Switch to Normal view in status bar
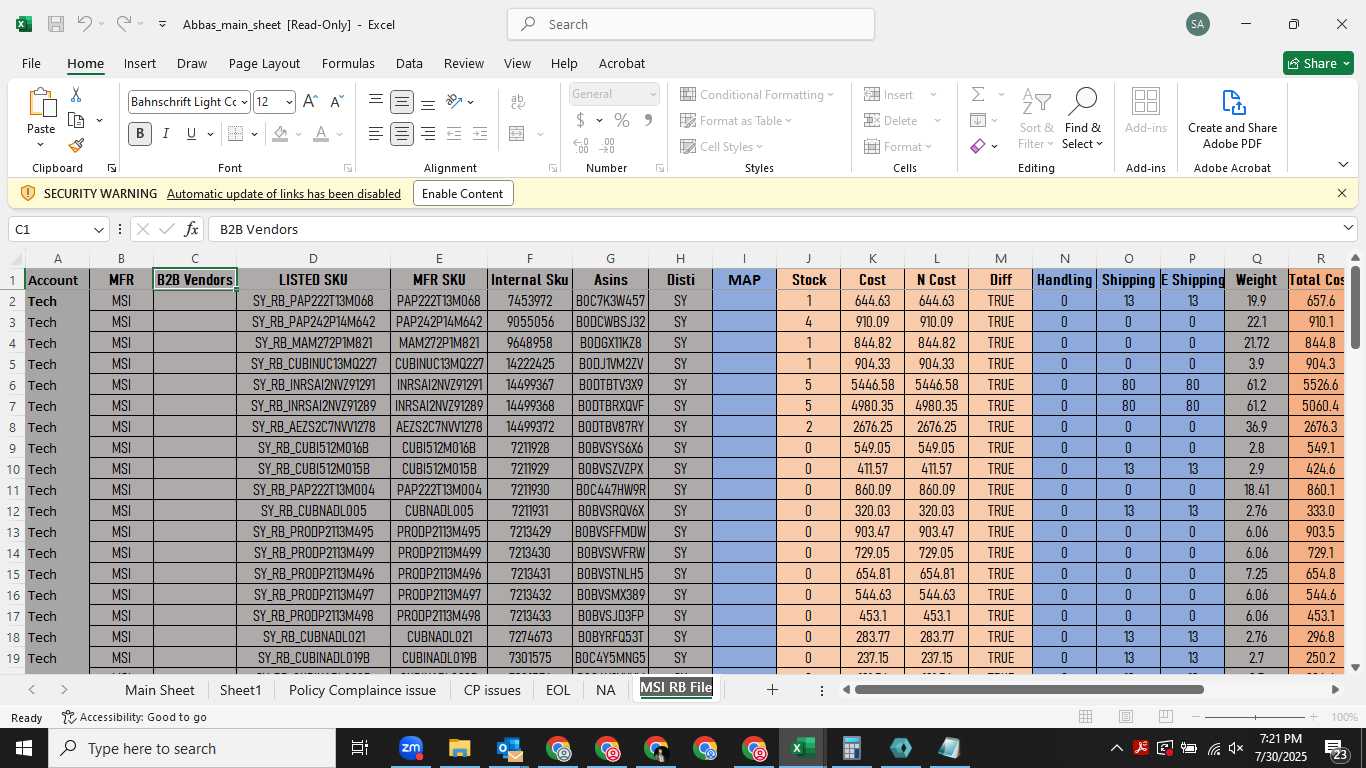 (x=1086, y=717)
